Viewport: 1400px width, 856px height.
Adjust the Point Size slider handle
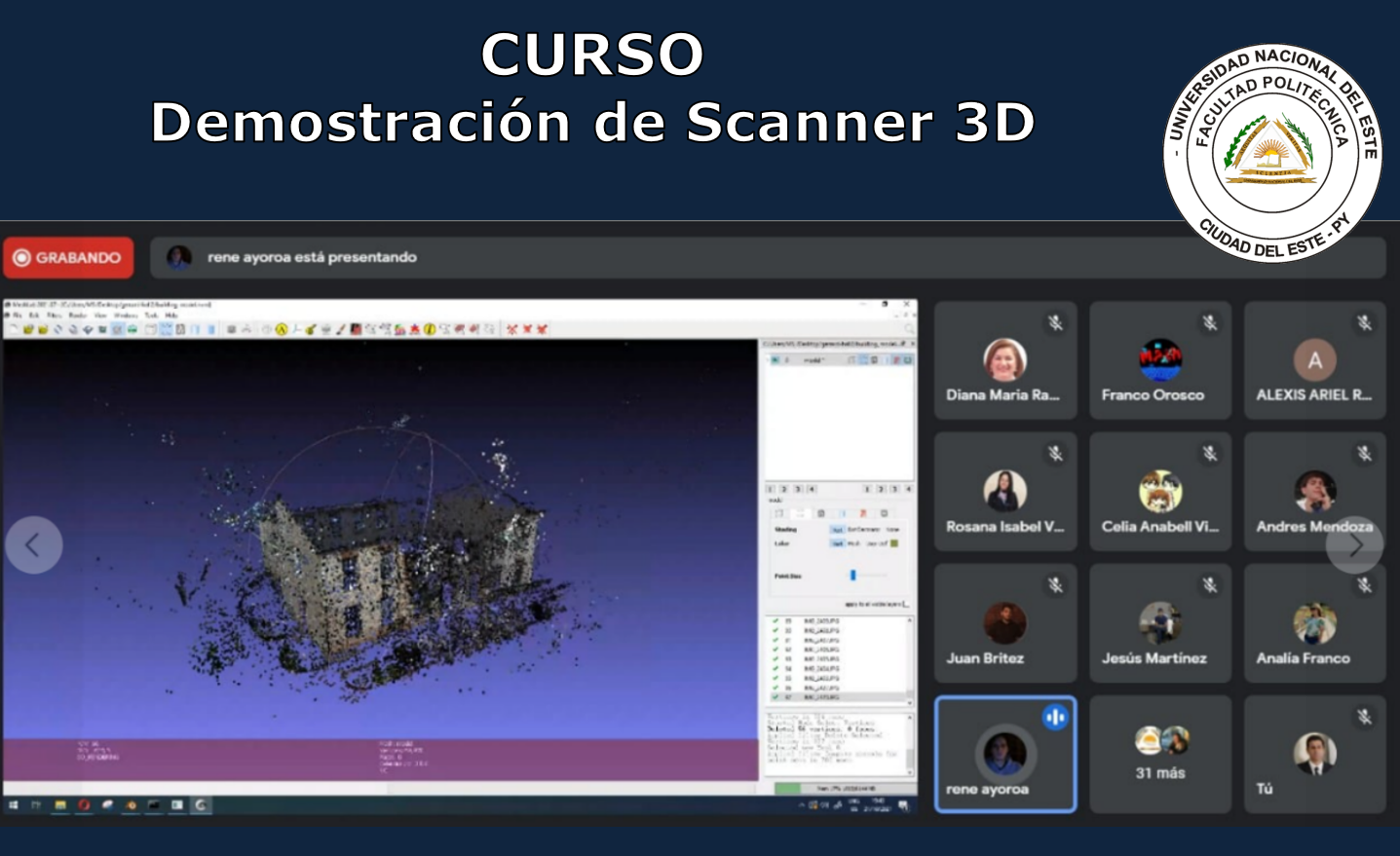pos(852,576)
